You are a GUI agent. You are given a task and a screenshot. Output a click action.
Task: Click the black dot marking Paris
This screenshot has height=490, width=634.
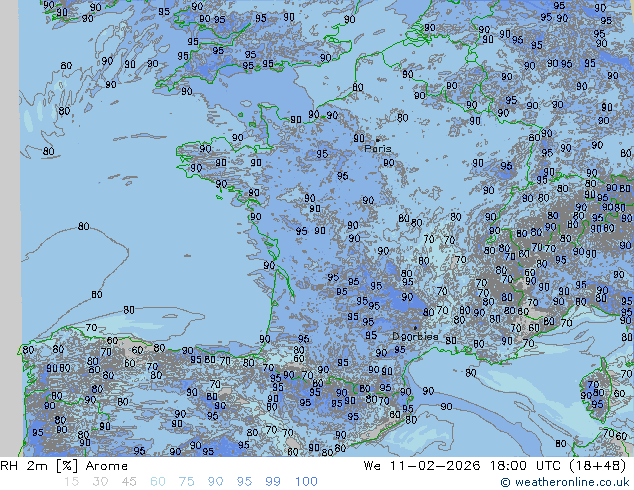point(378,140)
